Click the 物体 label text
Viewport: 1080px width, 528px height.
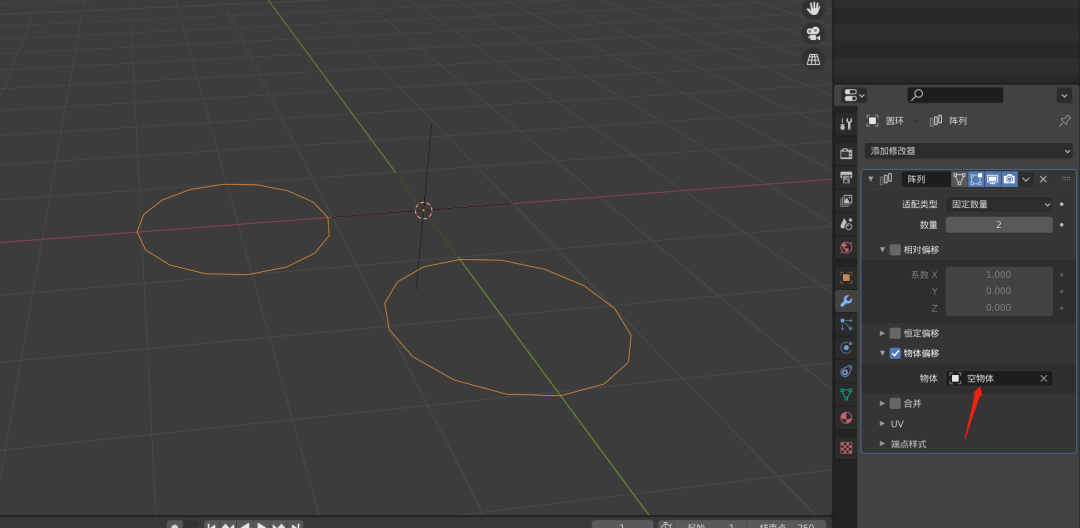click(928, 378)
